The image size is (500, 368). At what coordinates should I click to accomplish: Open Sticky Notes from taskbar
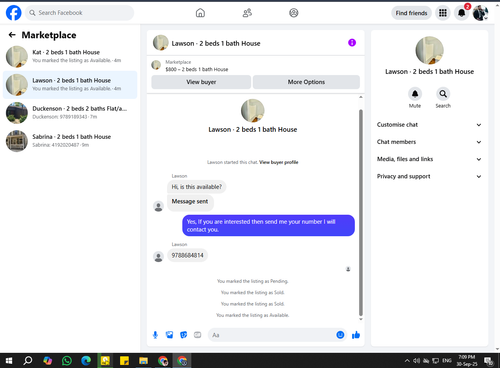[x=124, y=360]
